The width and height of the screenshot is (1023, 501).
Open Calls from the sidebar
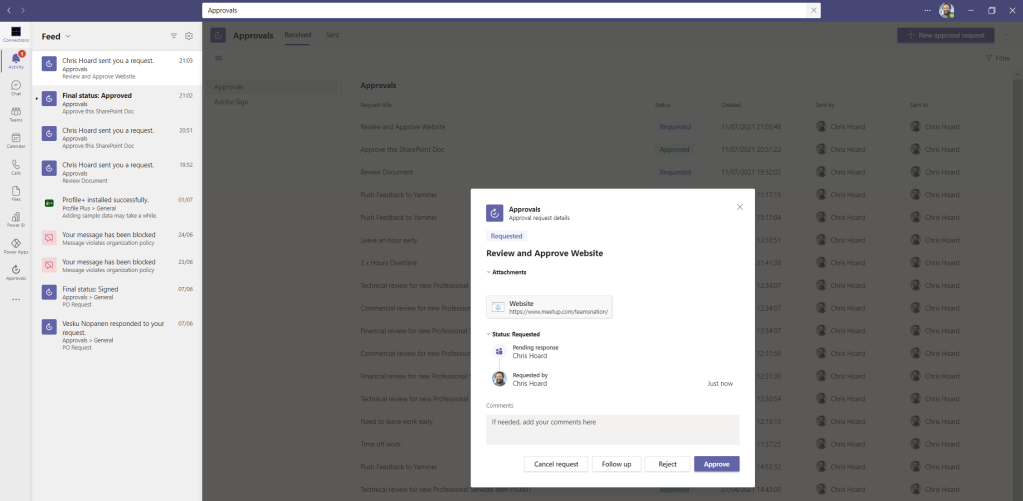tap(15, 166)
